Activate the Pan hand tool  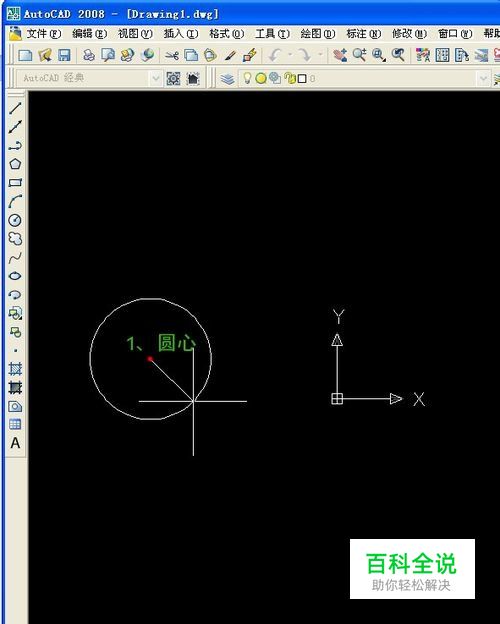[x=340, y=55]
